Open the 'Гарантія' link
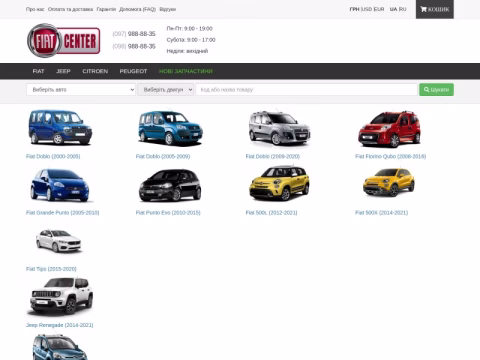This screenshot has height=360, width=480. click(106, 9)
